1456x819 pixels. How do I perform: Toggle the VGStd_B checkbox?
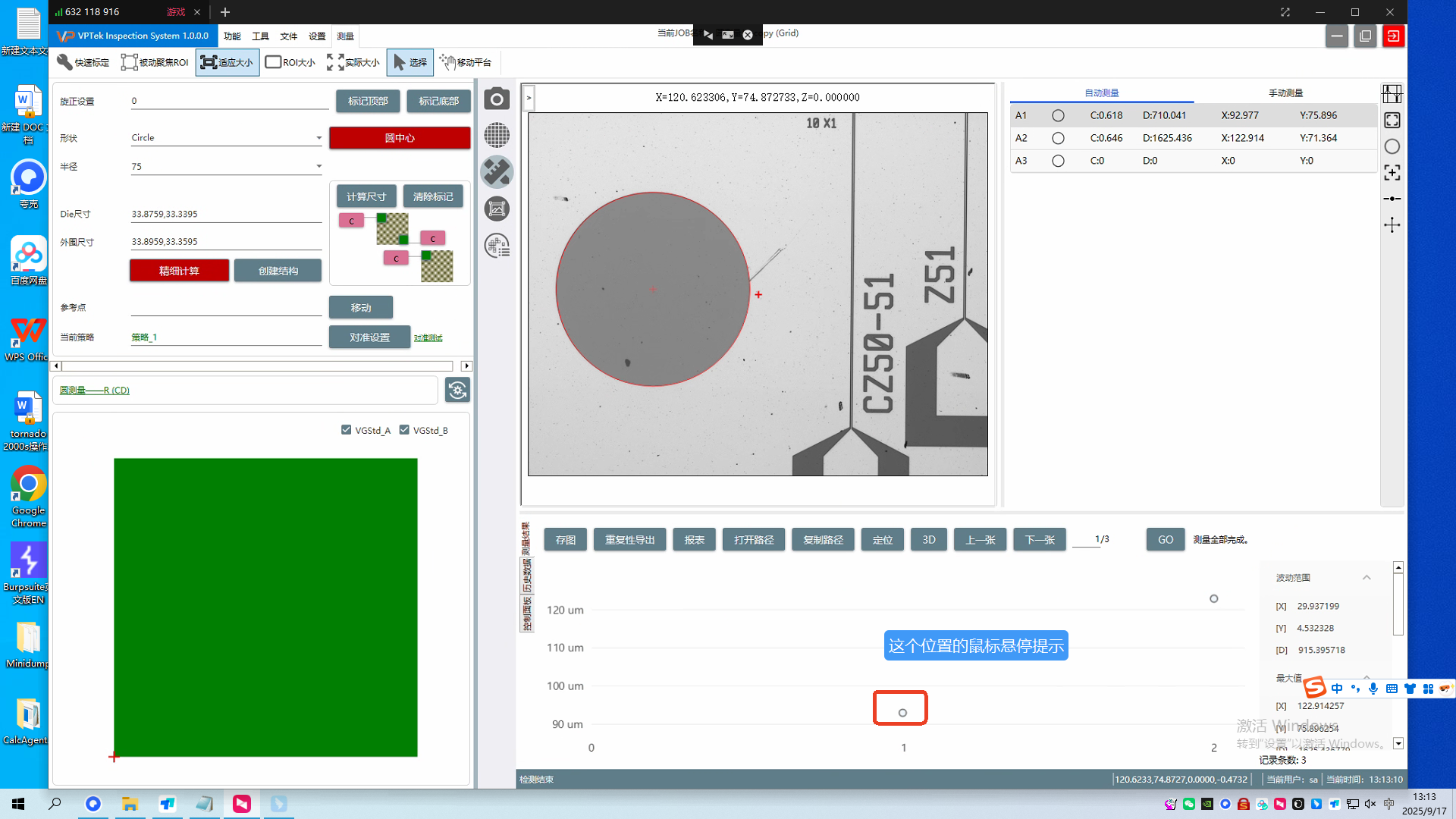click(x=404, y=430)
